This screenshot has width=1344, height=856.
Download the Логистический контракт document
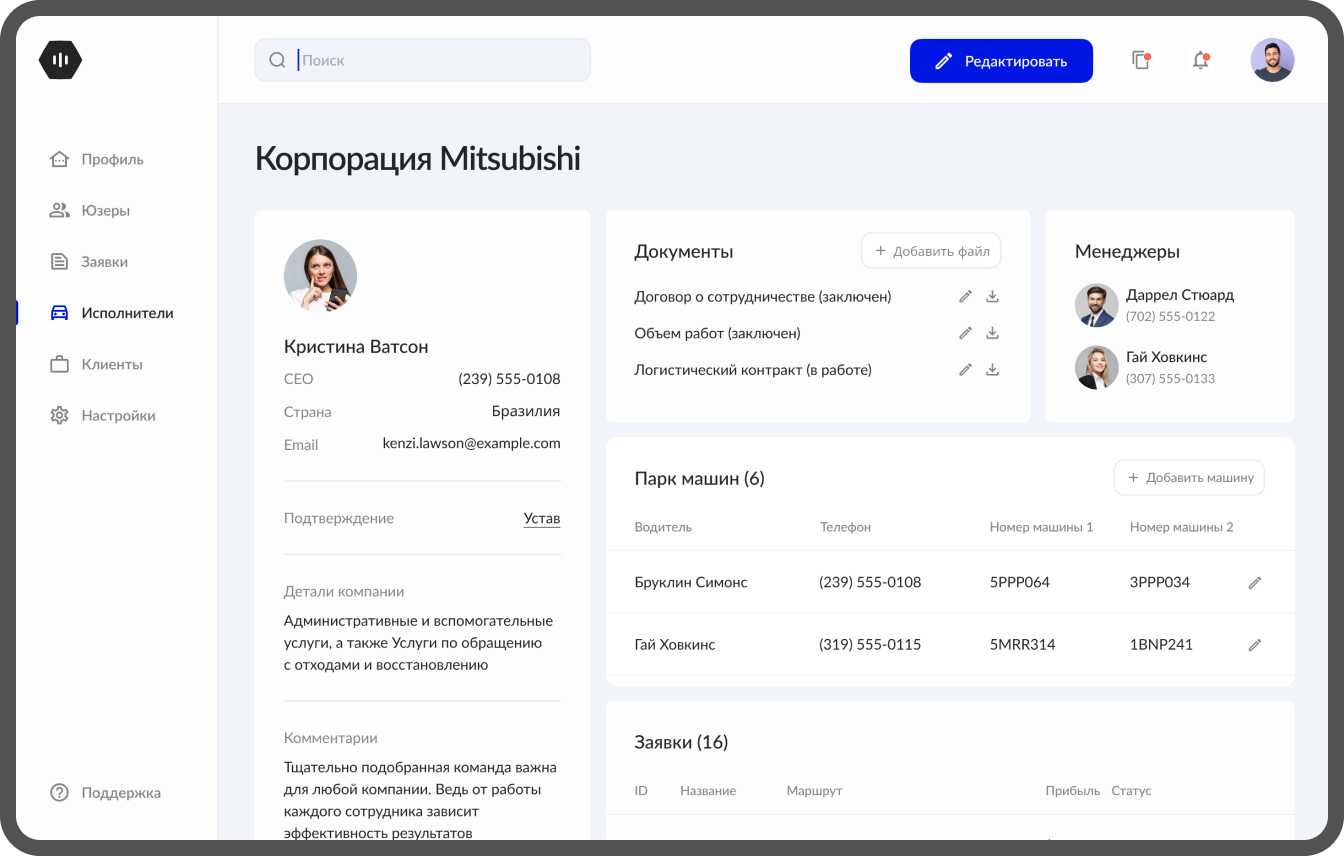[993, 370]
